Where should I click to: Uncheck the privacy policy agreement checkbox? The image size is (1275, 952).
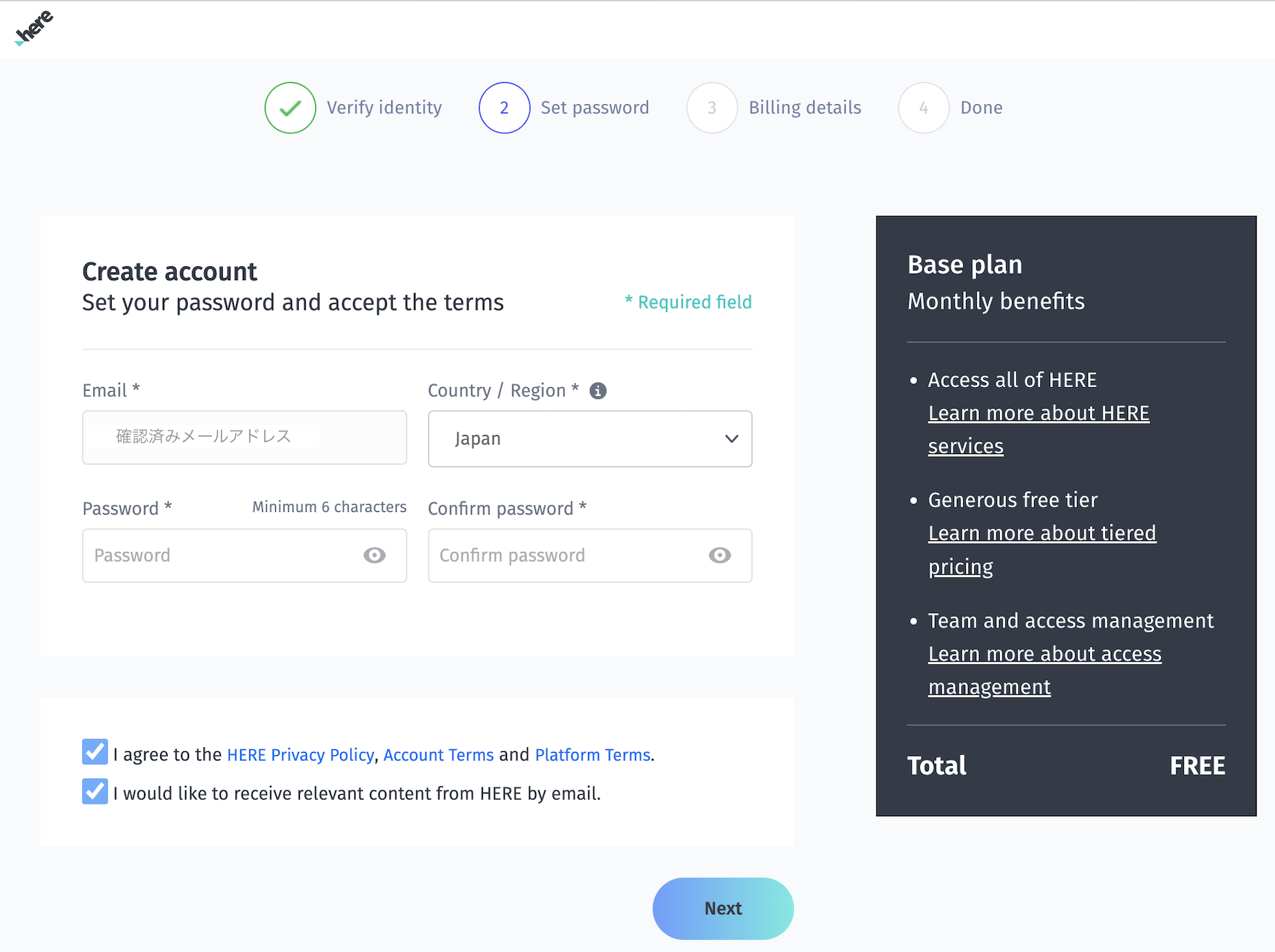click(95, 752)
